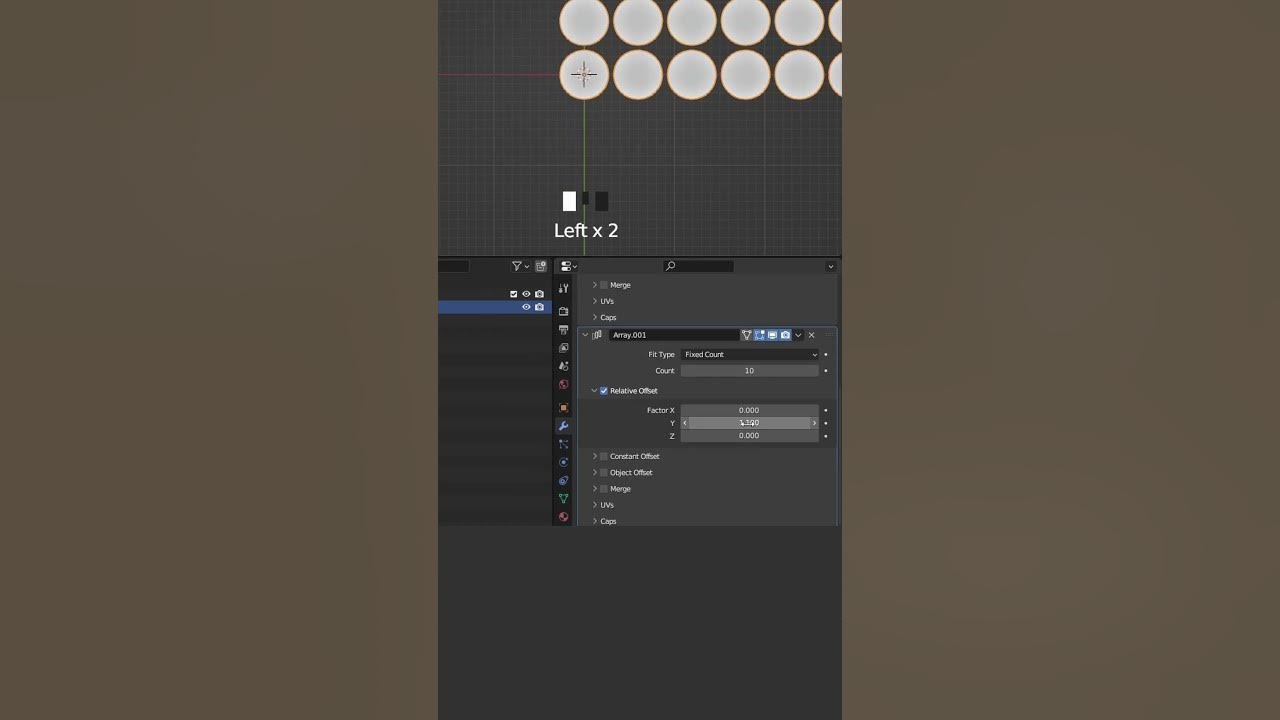Open the Particles properties tab
The width and height of the screenshot is (1280, 720).
point(564,444)
